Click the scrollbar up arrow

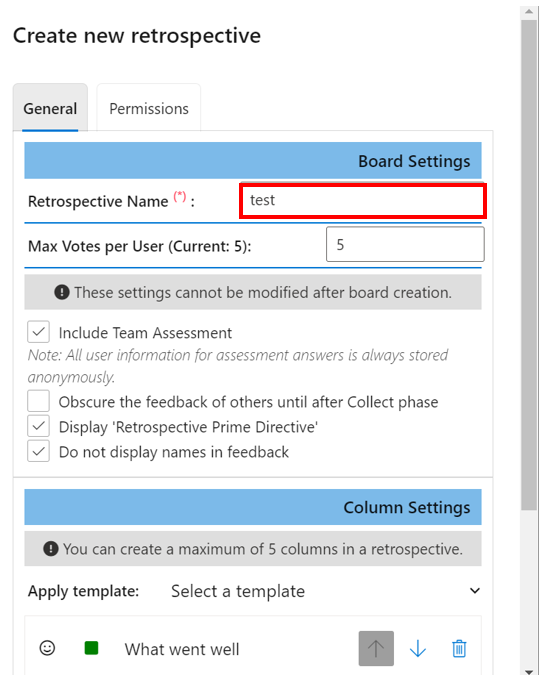click(529, 12)
